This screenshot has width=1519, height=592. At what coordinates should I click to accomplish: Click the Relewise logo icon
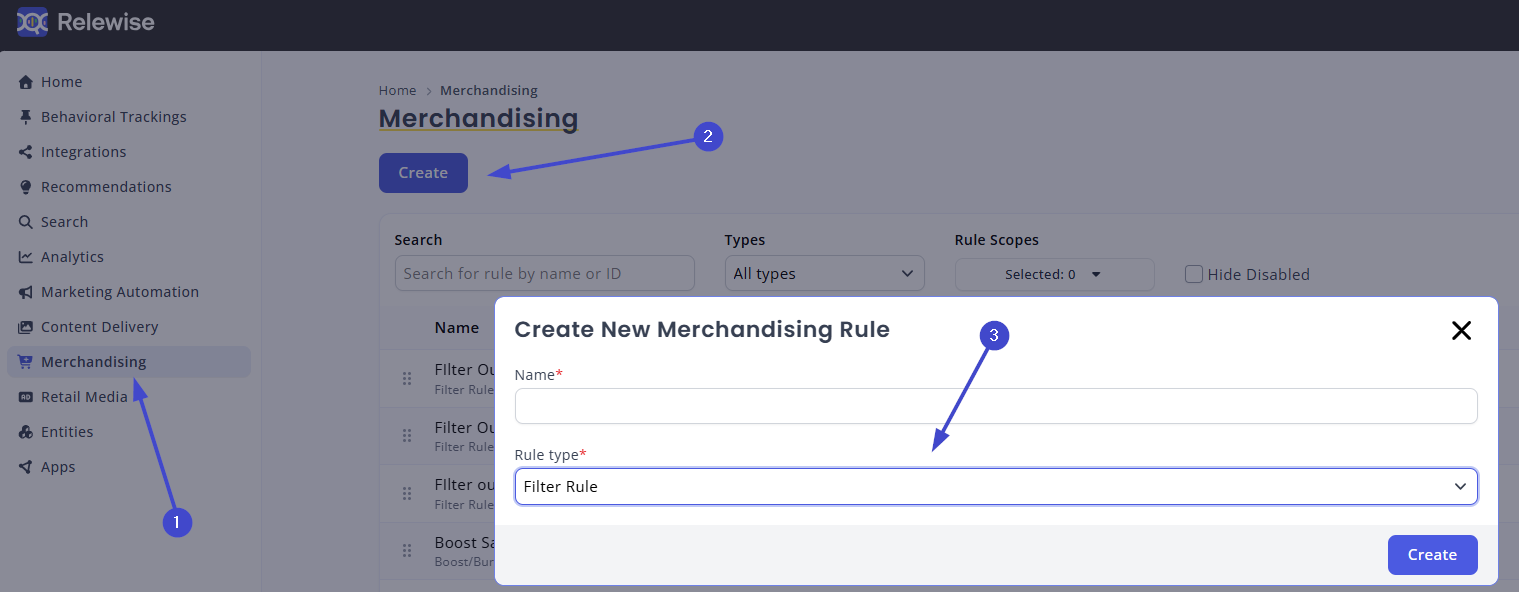coord(32,21)
